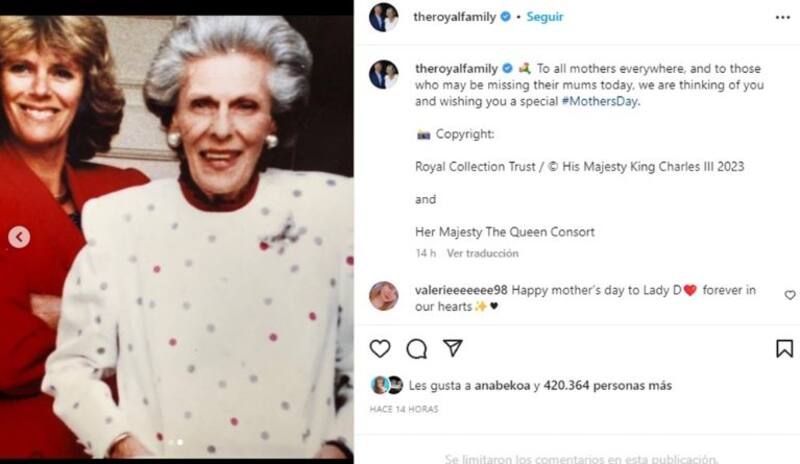Save the post with the bookmark icon
Image resolution: width=800 pixels, height=464 pixels.
point(784,348)
